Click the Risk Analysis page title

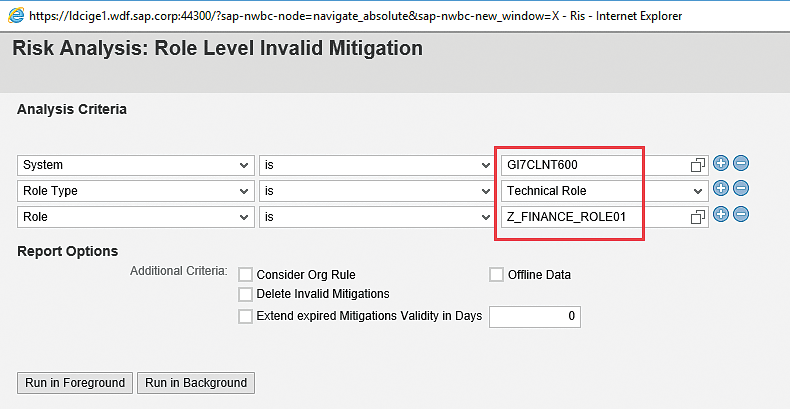(x=218, y=49)
